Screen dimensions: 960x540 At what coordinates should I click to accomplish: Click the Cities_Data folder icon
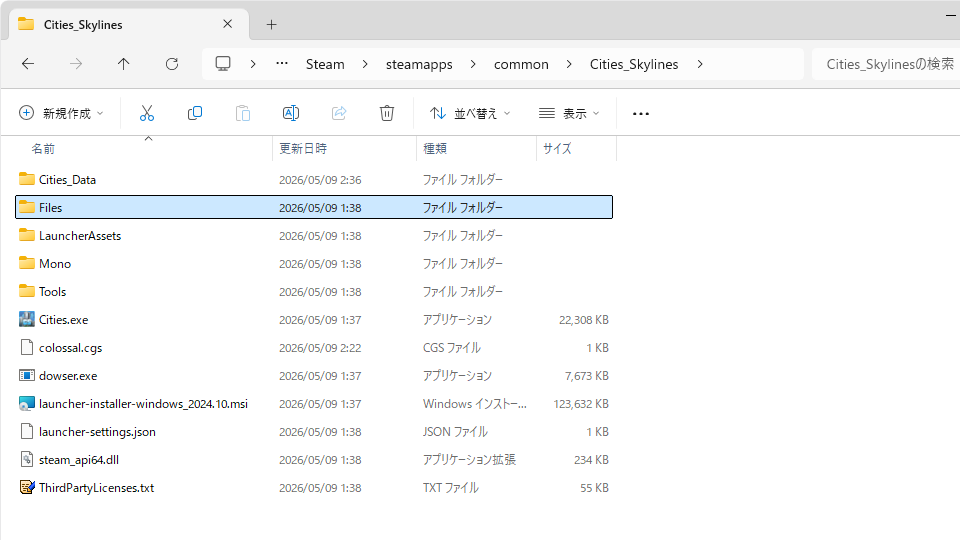pyautogui.click(x=26, y=179)
